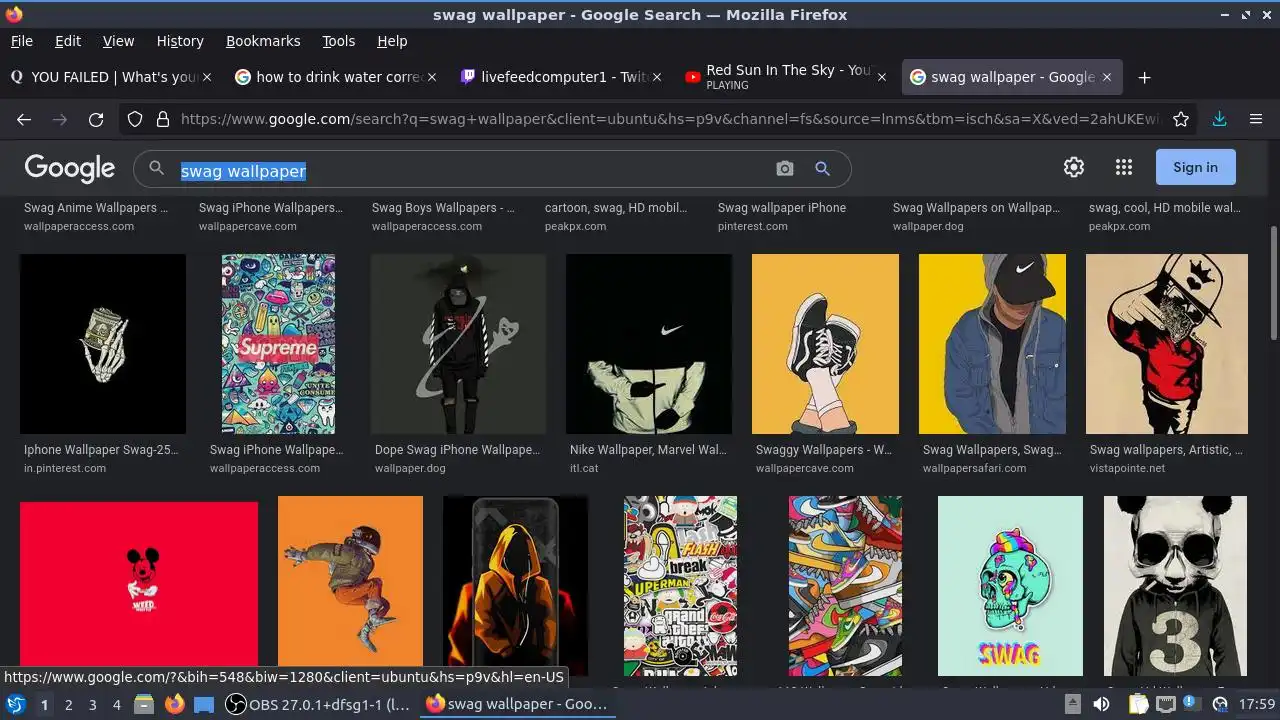Open the Firefox hamburger application menu

tap(1256, 119)
